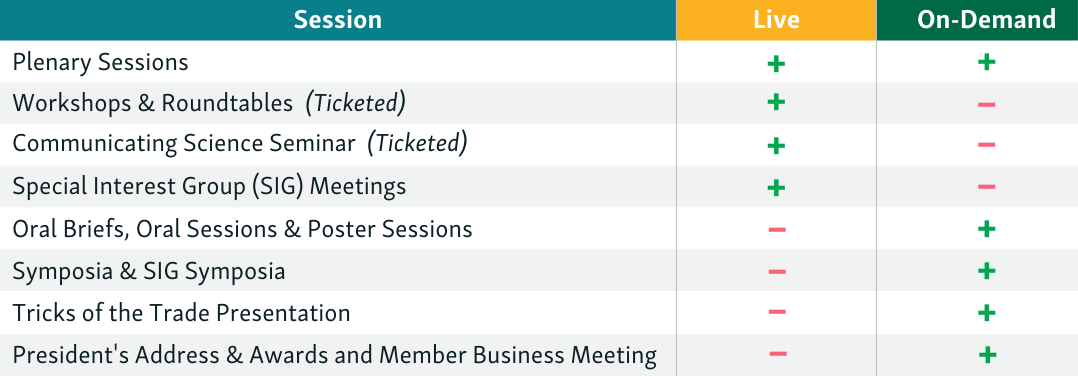Click the red minus On-Demand for Workshops & Roundtables
This screenshot has height=376, width=1078.
(x=986, y=104)
